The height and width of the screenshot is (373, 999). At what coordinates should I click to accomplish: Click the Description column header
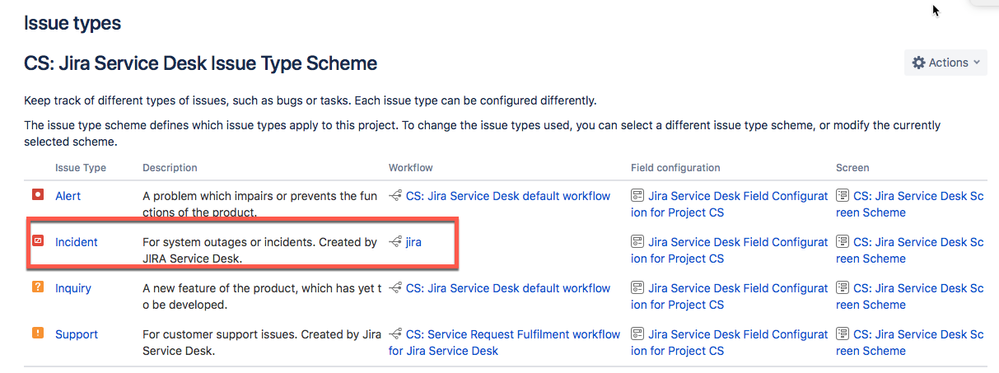pos(170,168)
